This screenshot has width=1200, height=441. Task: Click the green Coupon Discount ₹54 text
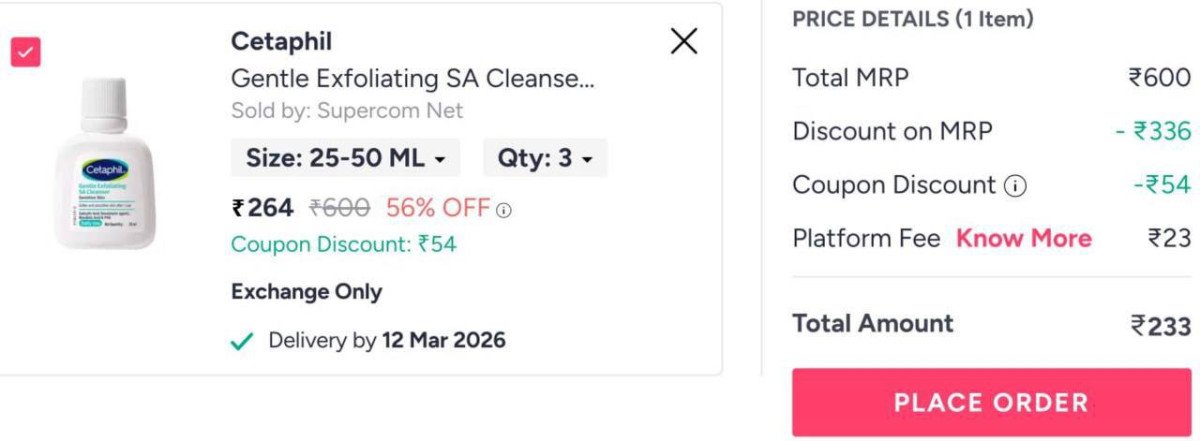tap(343, 244)
